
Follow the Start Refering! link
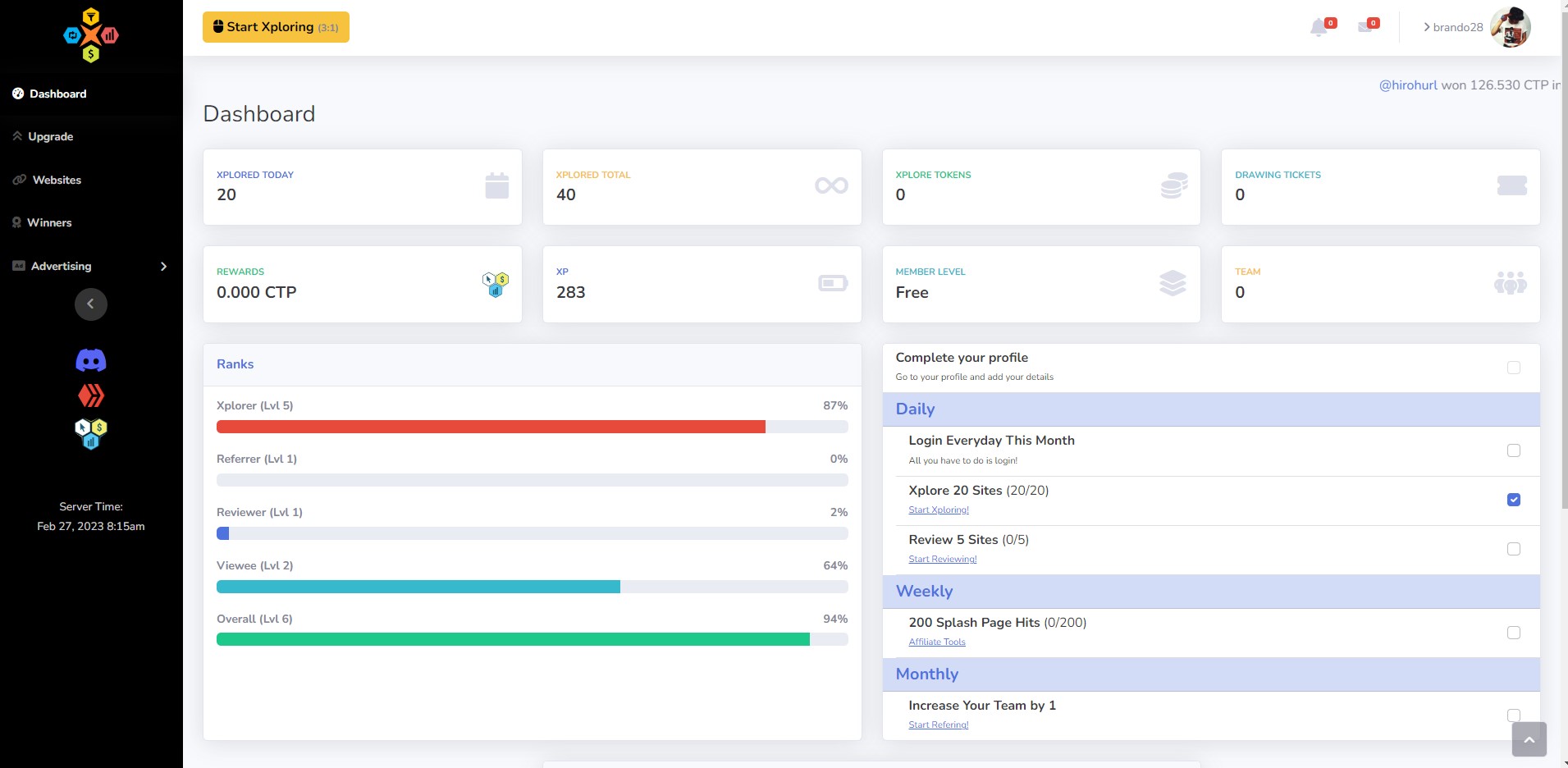coord(939,725)
